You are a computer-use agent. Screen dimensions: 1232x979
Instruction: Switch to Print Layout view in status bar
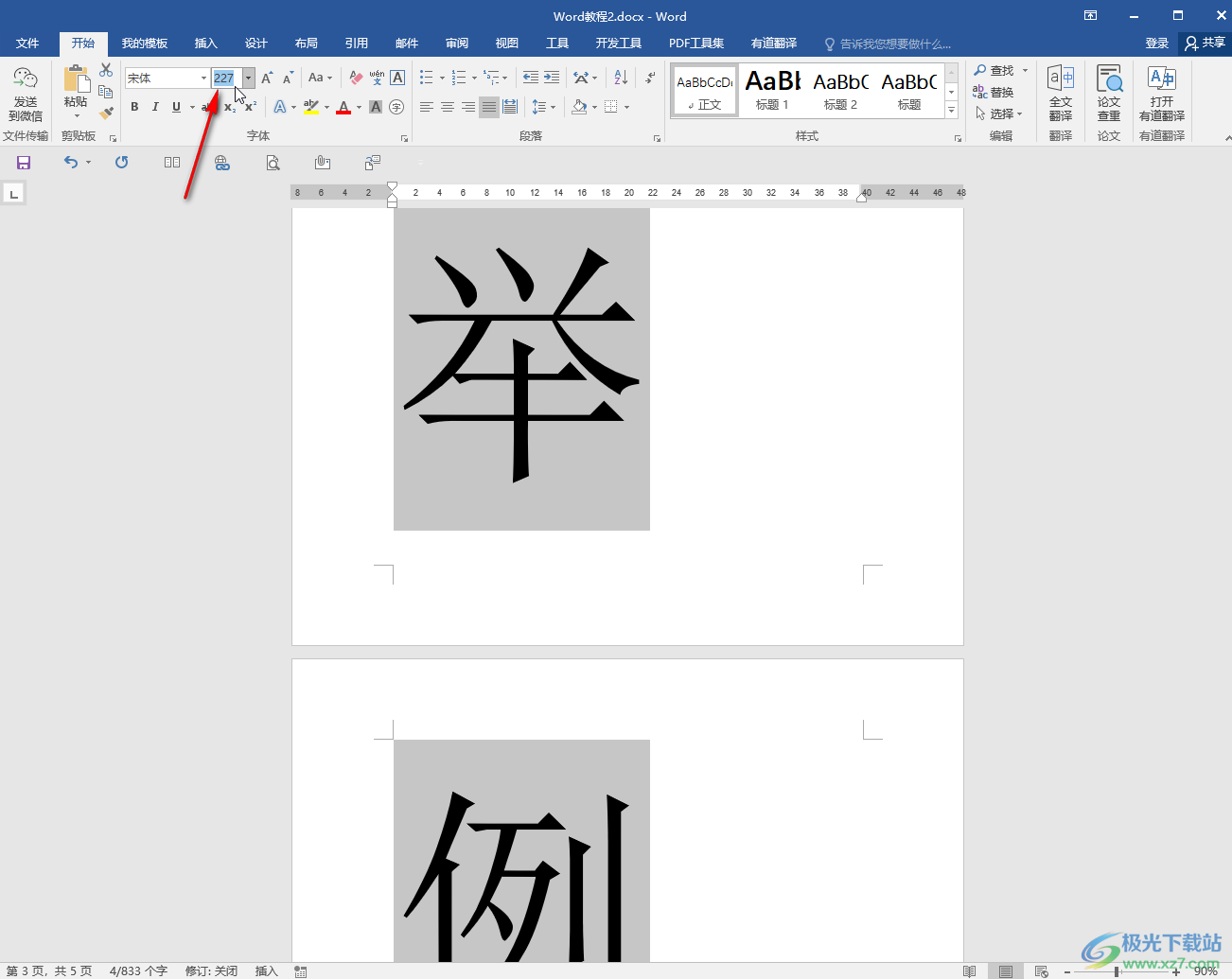[x=1006, y=971]
